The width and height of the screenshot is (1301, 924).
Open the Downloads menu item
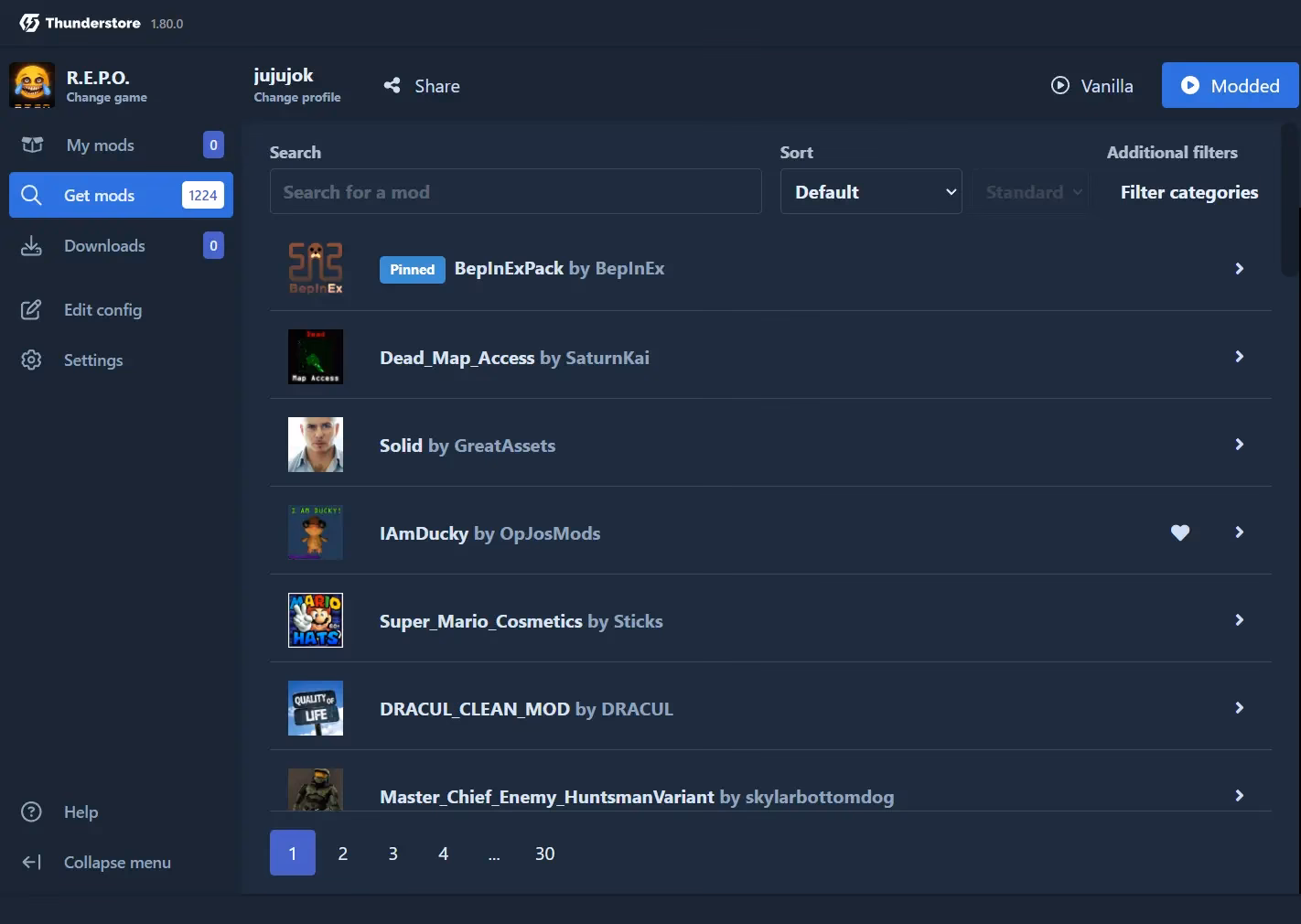pyautogui.click(x=121, y=245)
